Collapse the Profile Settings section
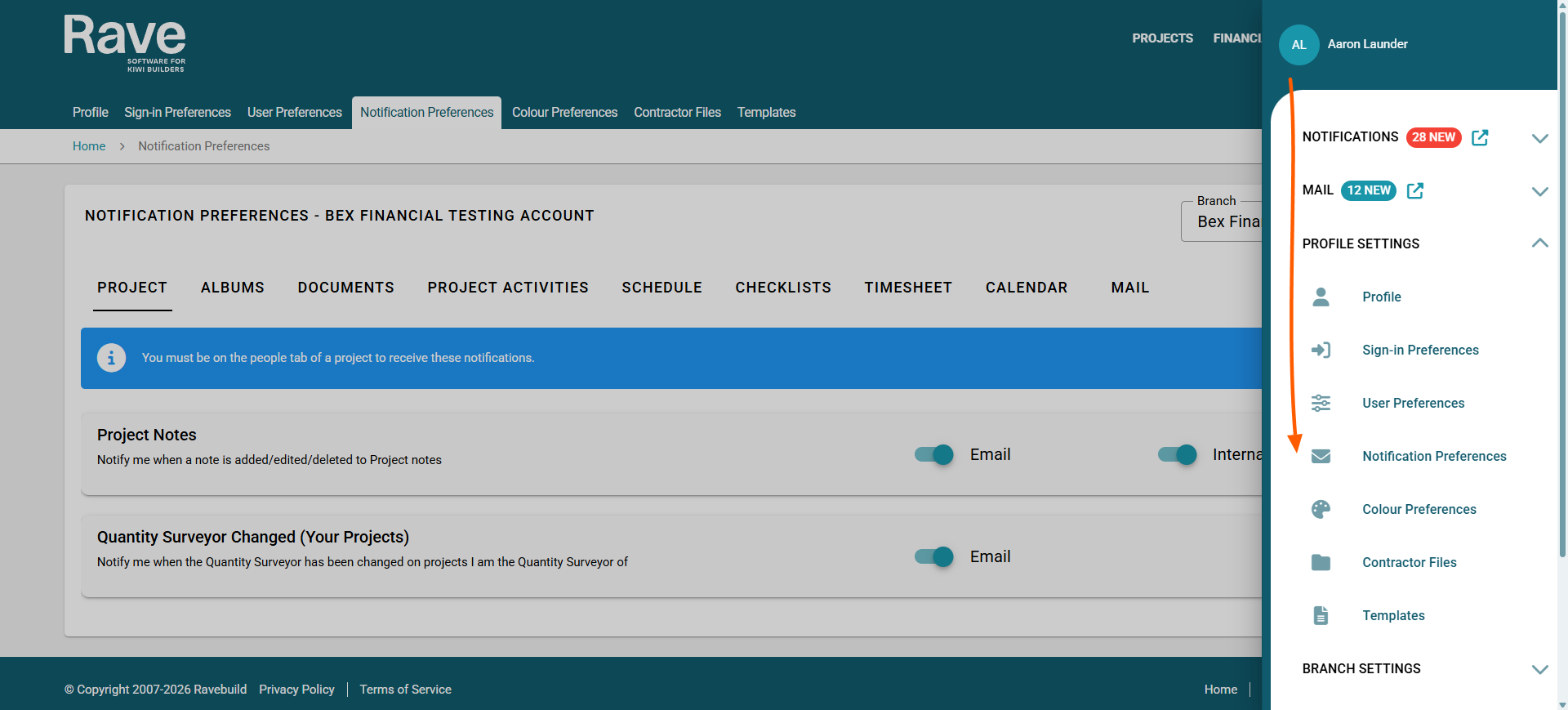The width and height of the screenshot is (1568, 710). tap(1539, 243)
